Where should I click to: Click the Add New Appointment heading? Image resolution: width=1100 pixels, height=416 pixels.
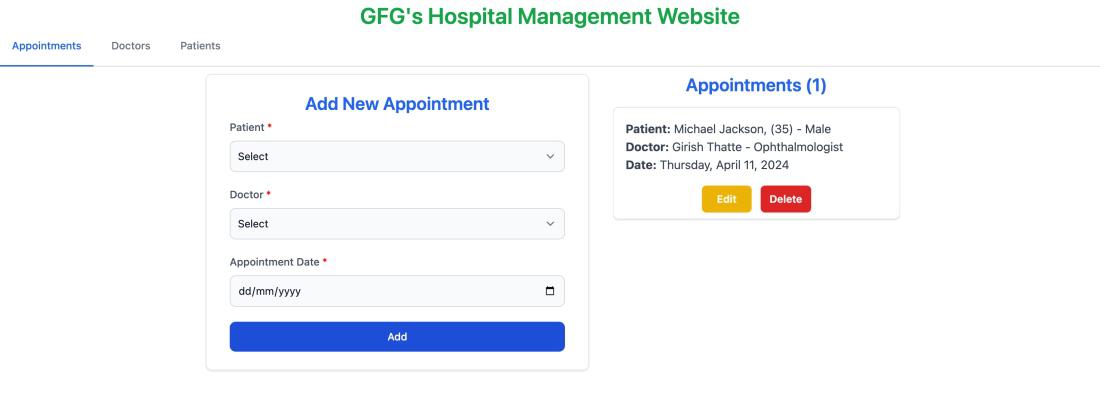point(397,103)
